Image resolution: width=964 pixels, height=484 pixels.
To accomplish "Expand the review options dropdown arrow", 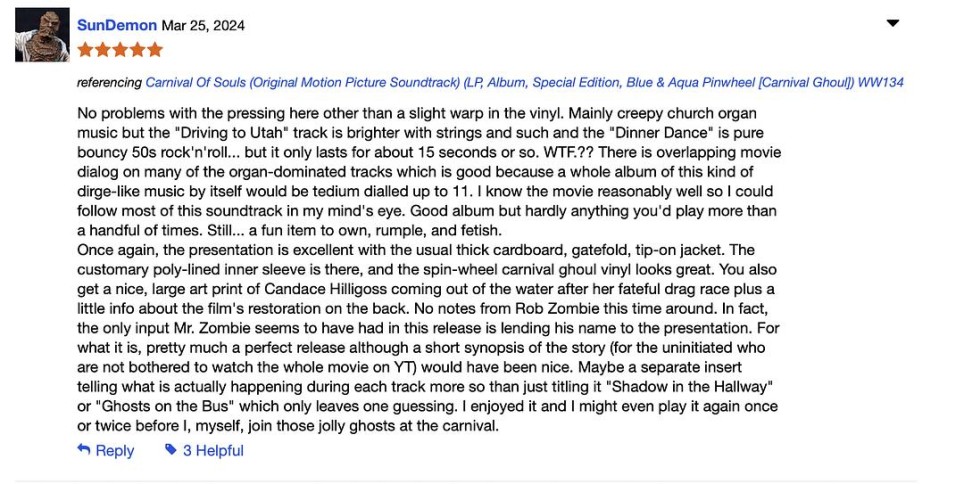I will coord(893,23).
